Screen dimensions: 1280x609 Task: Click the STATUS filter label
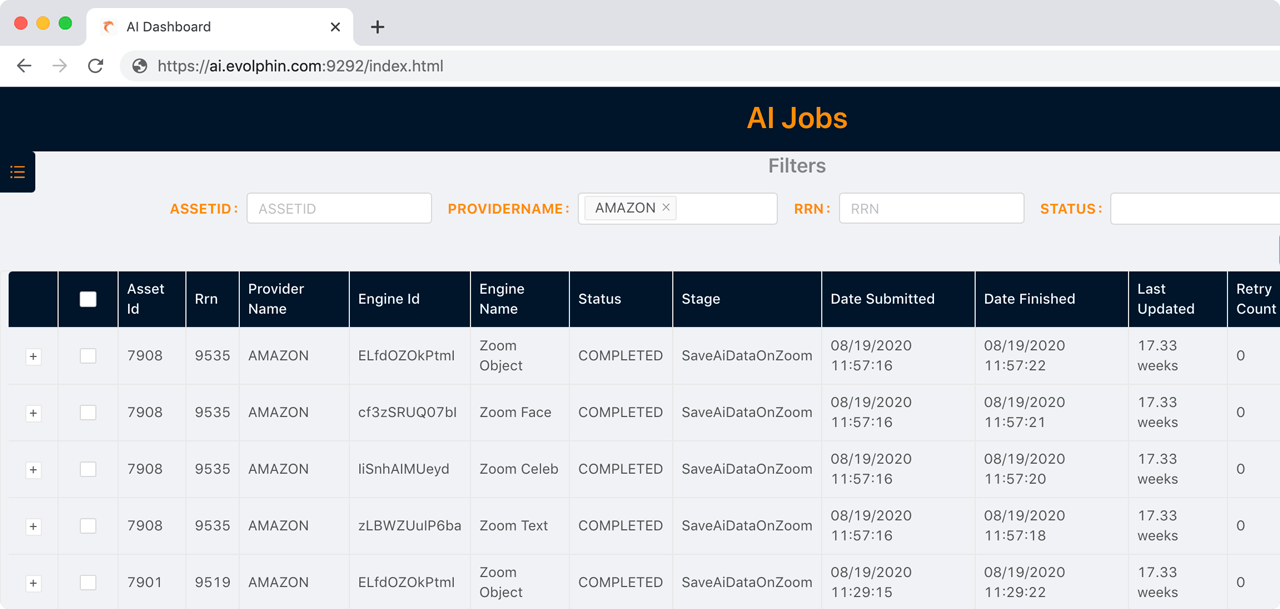1071,209
